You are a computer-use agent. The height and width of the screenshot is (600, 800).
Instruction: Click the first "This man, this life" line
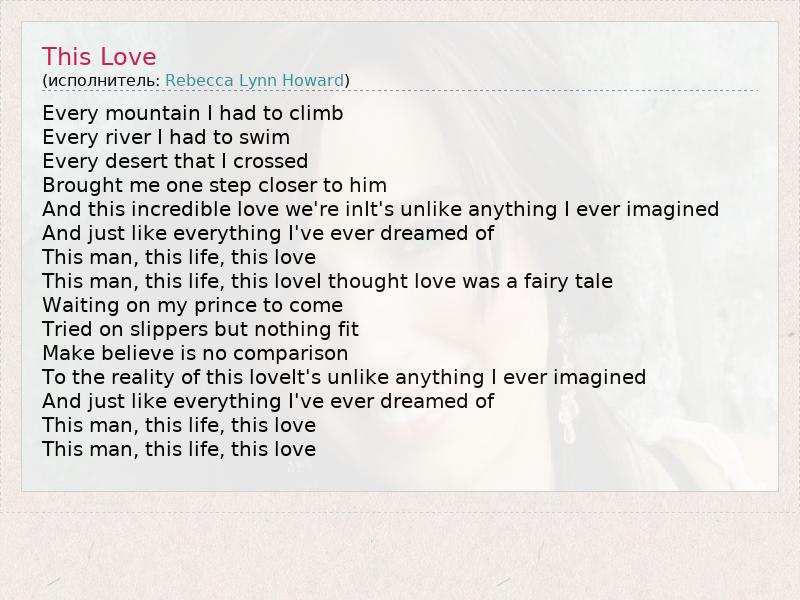tap(179, 257)
